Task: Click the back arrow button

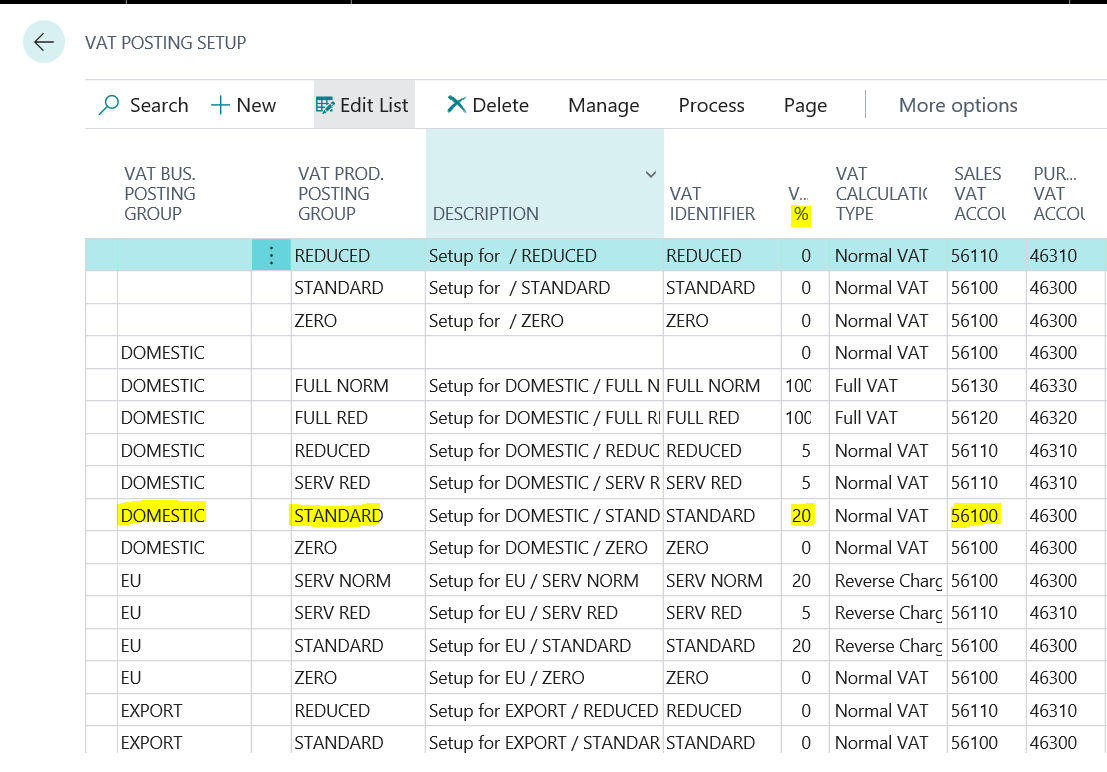Action: coord(43,42)
